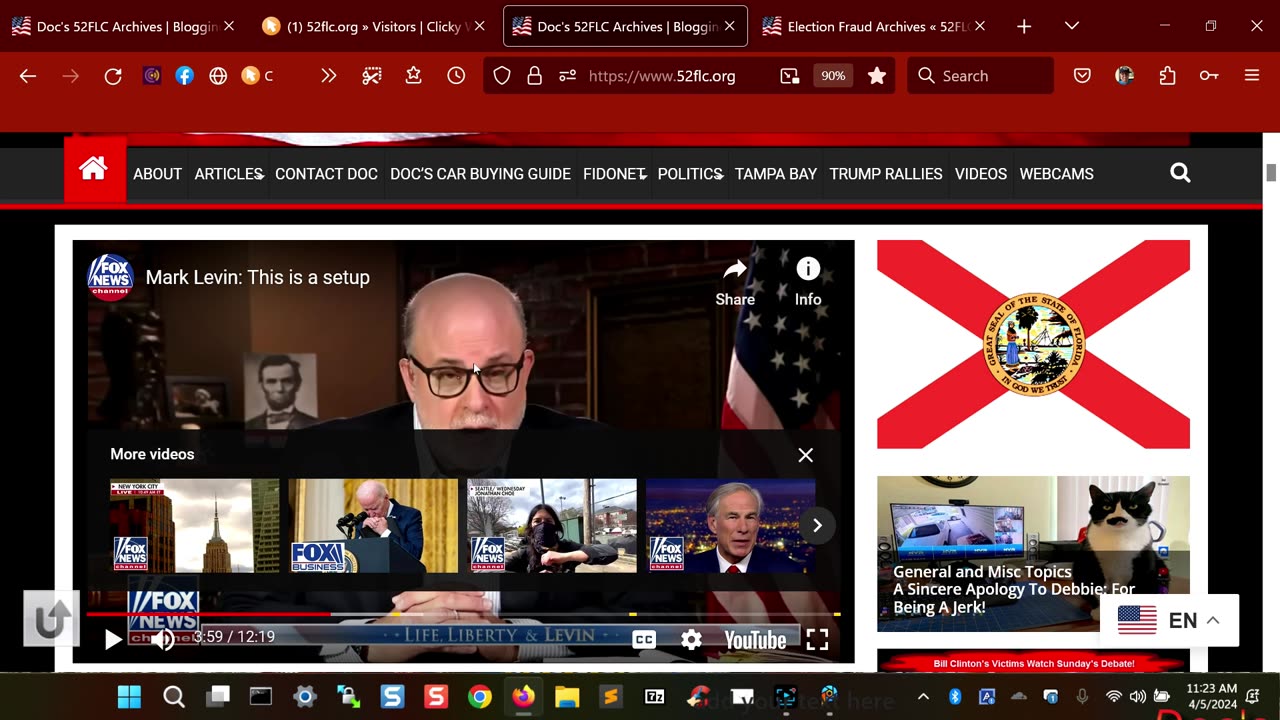1280x720 pixels.
Task: Go back to the previous page
Action: (28, 76)
